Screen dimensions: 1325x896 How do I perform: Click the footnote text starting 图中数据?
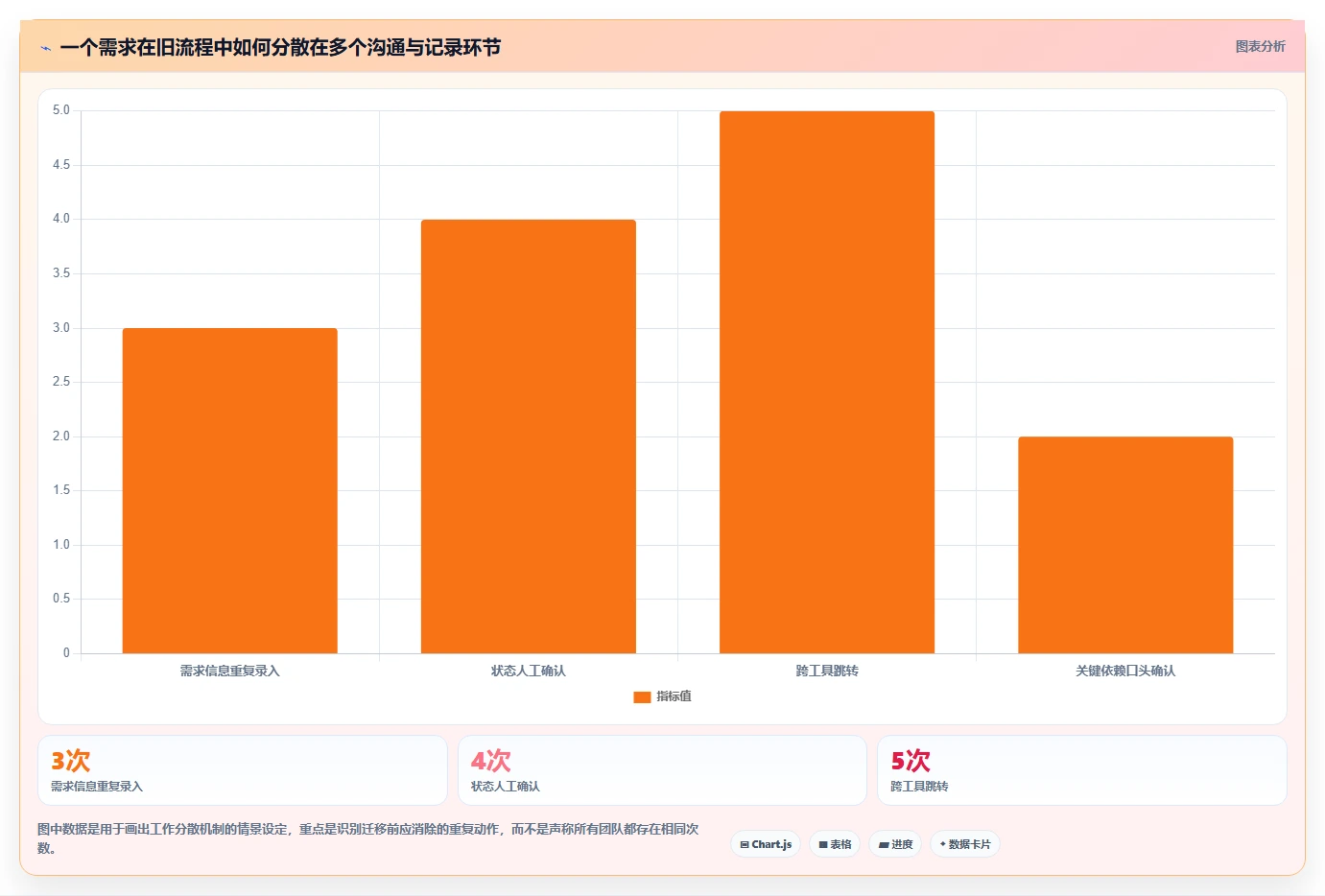(x=368, y=838)
